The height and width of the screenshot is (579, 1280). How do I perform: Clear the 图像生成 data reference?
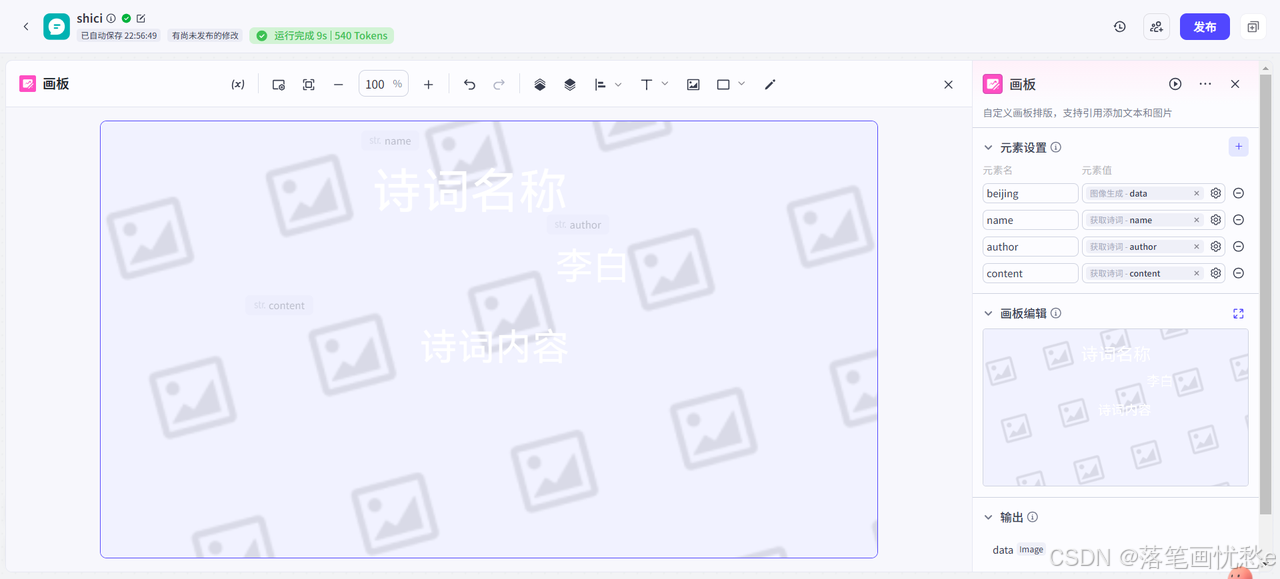click(1196, 193)
